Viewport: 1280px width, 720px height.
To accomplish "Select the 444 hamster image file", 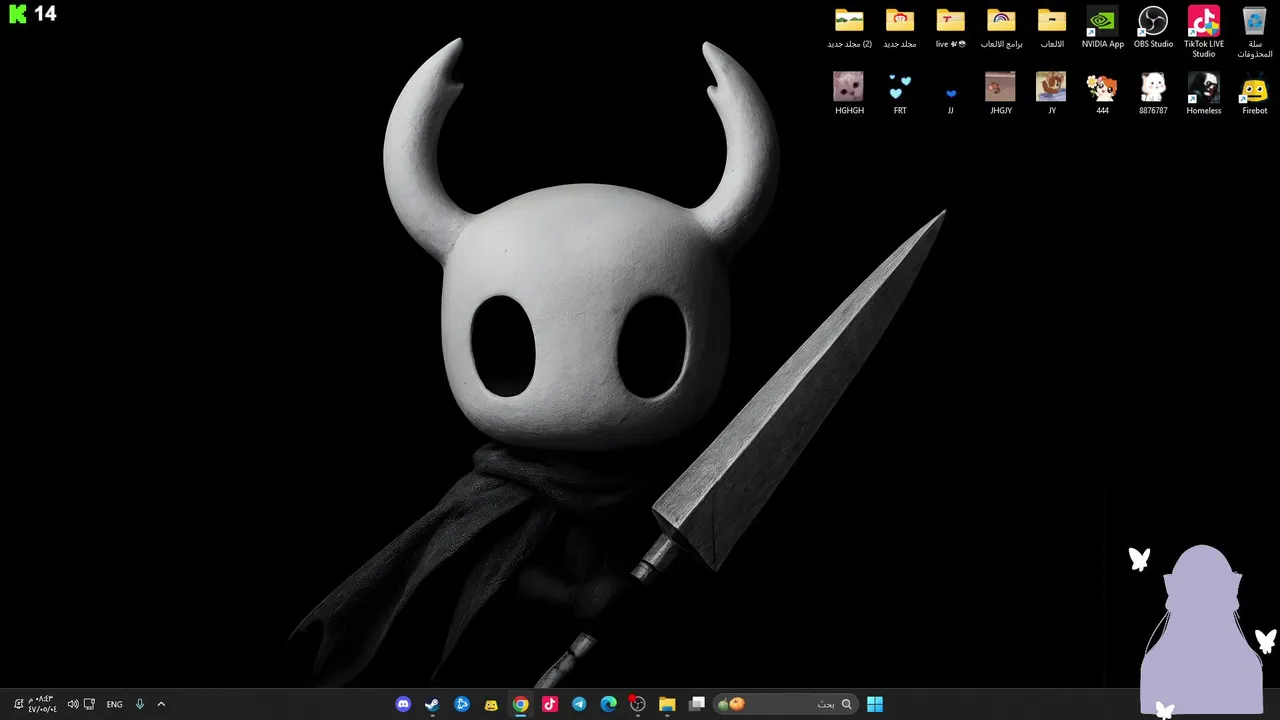I will tap(1102, 94).
